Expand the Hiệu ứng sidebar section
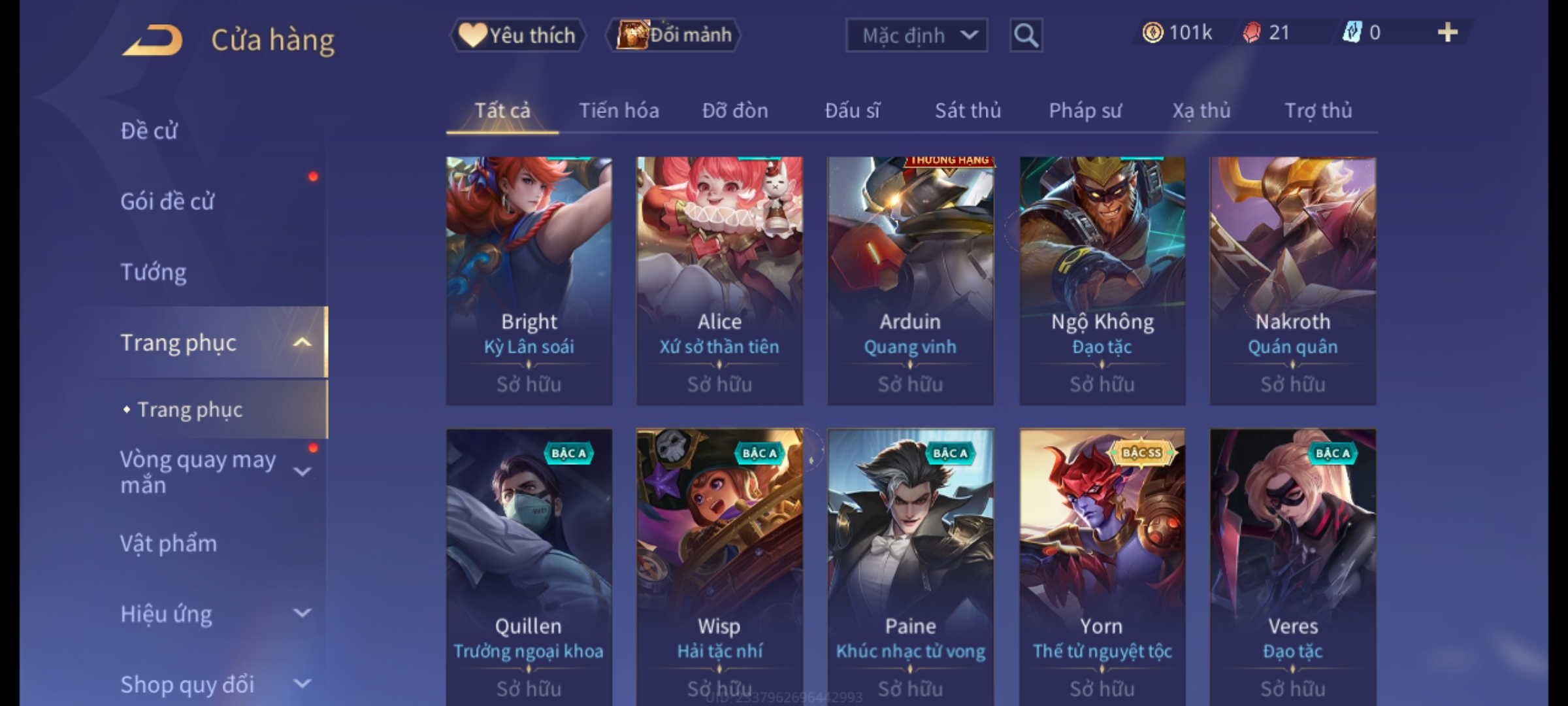The image size is (1568, 706). tap(302, 613)
